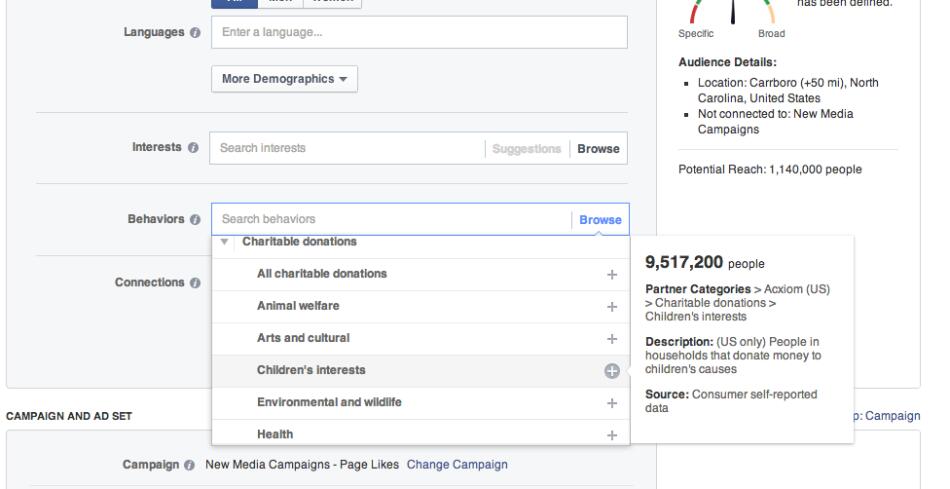Viewport: 950px width, 489px height.
Task: Click Browse in the Behaviors field
Action: [x=600, y=220]
